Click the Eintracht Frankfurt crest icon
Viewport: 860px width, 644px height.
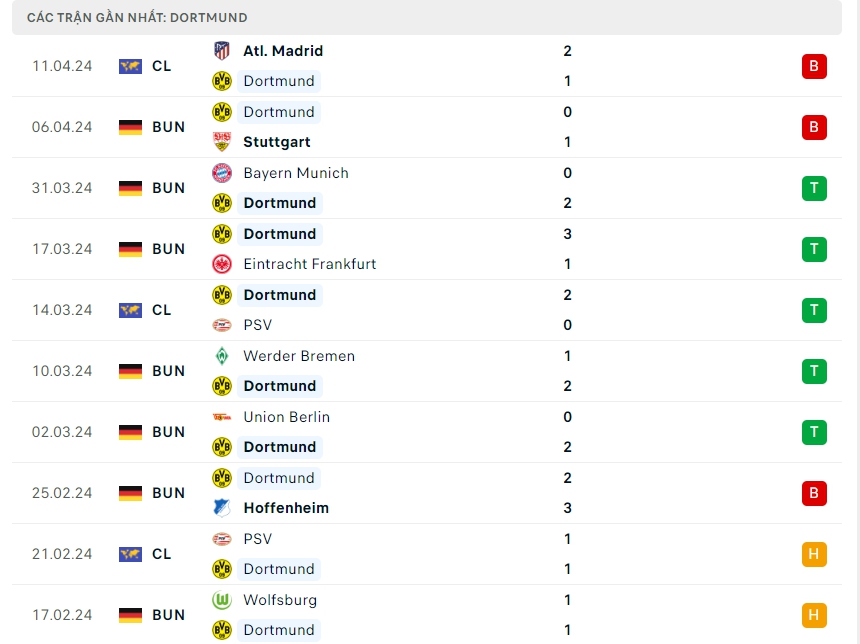[222, 264]
